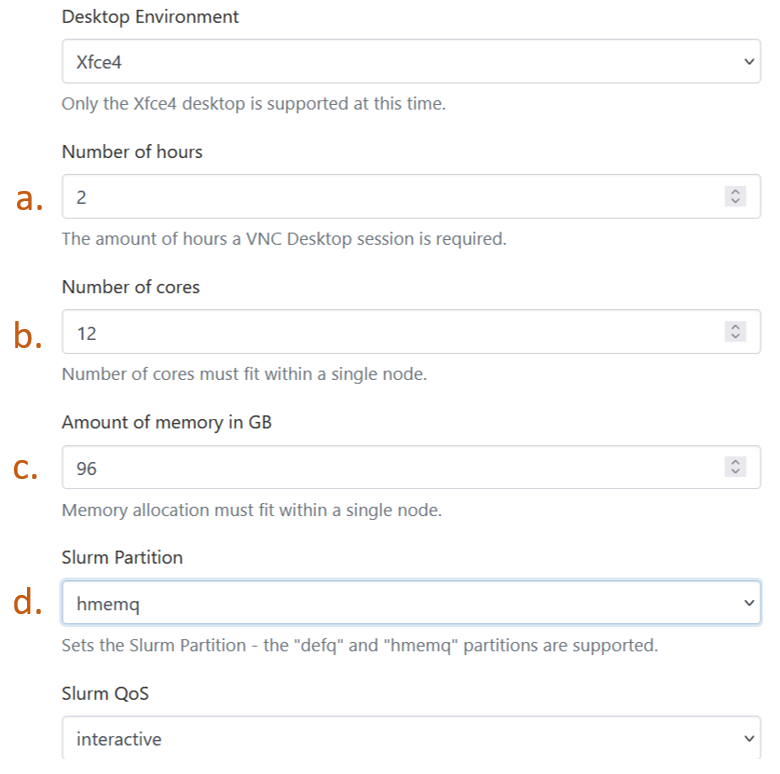The width and height of the screenshot is (780, 774).
Task: Increment Number of cores using up arrow
Action: (x=735, y=327)
